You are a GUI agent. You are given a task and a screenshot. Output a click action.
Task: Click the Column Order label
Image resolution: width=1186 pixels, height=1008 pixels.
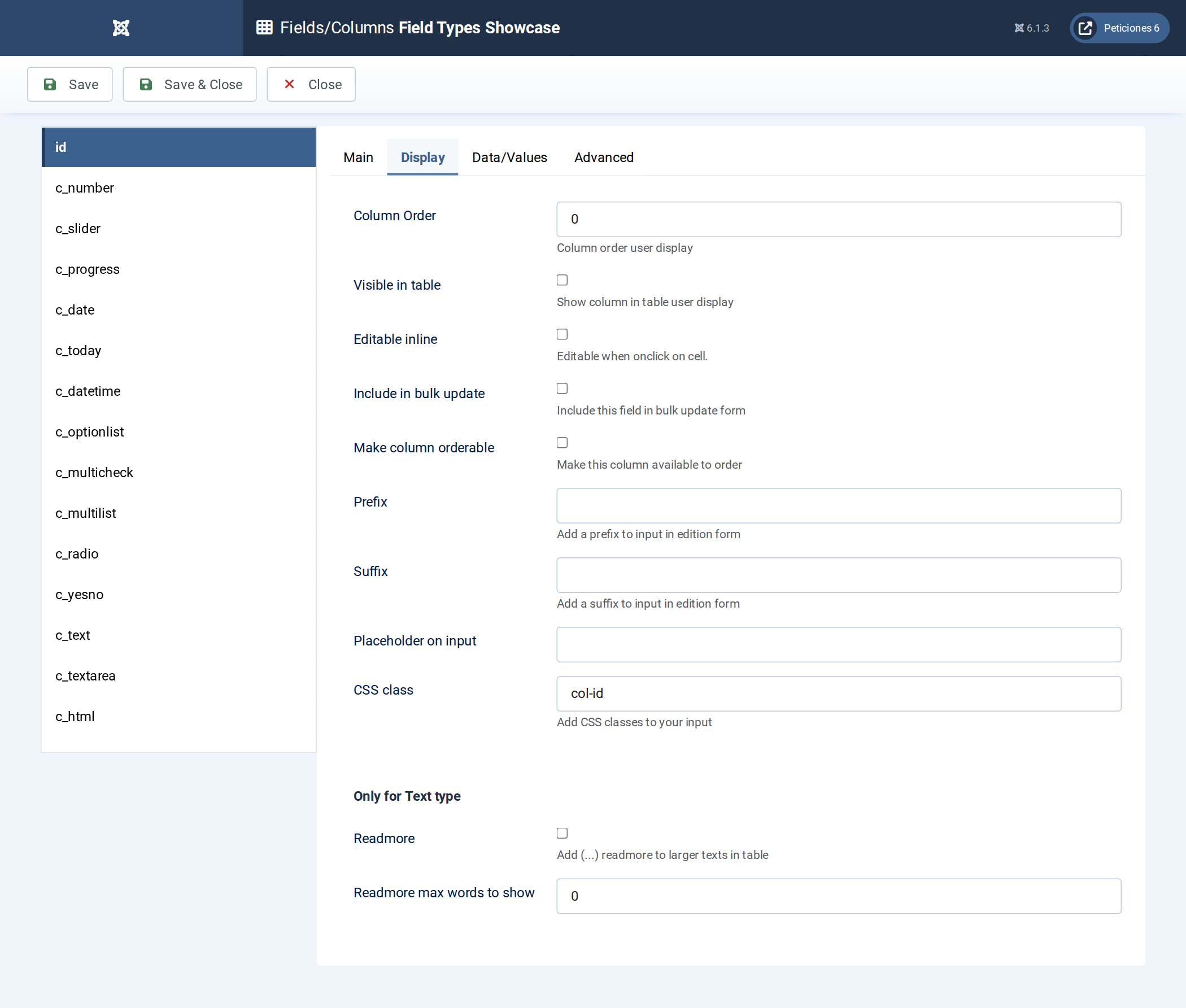pyautogui.click(x=394, y=215)
